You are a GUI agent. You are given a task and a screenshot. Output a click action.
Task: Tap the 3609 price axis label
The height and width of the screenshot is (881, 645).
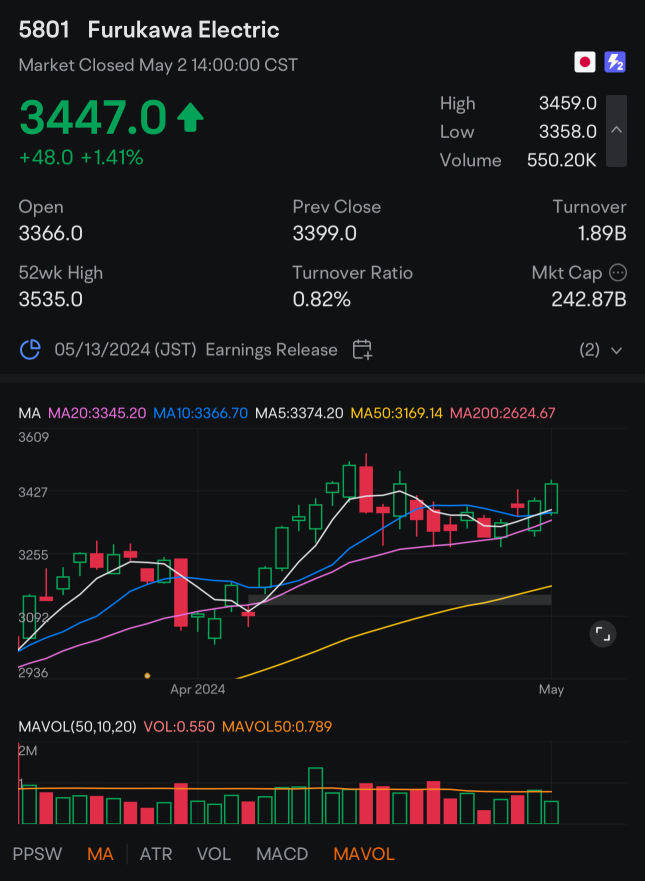34,437
